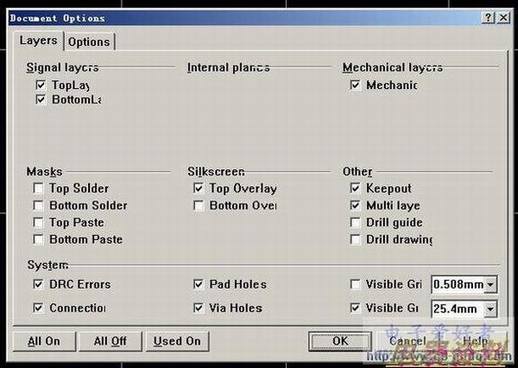
Task: Click the All Off button
Action: [x=110, y=341]
